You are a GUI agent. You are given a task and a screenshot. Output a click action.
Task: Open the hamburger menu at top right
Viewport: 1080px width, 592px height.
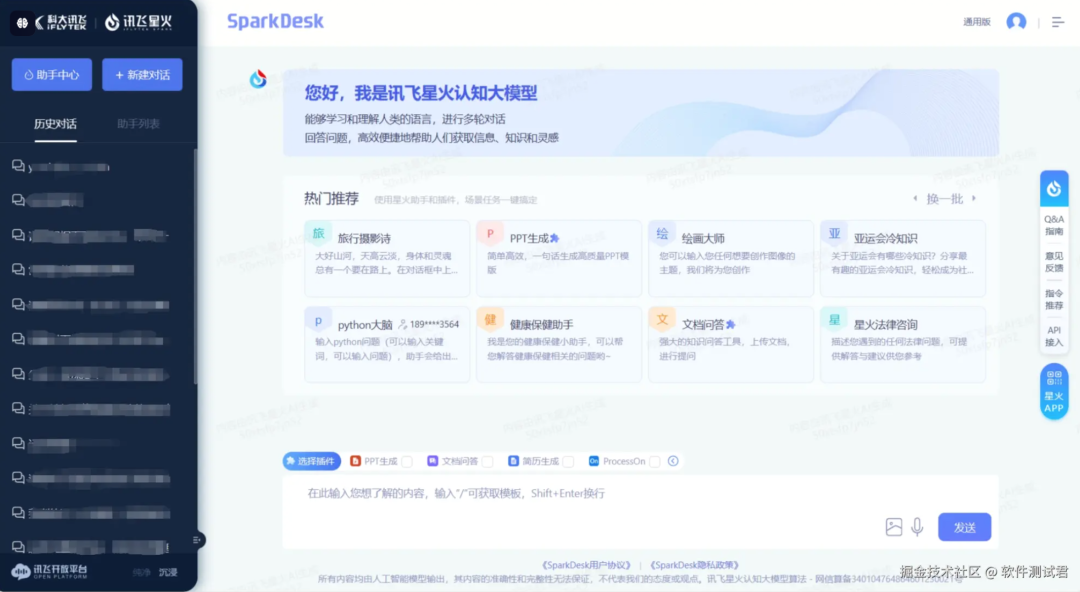click(1058, 22)
